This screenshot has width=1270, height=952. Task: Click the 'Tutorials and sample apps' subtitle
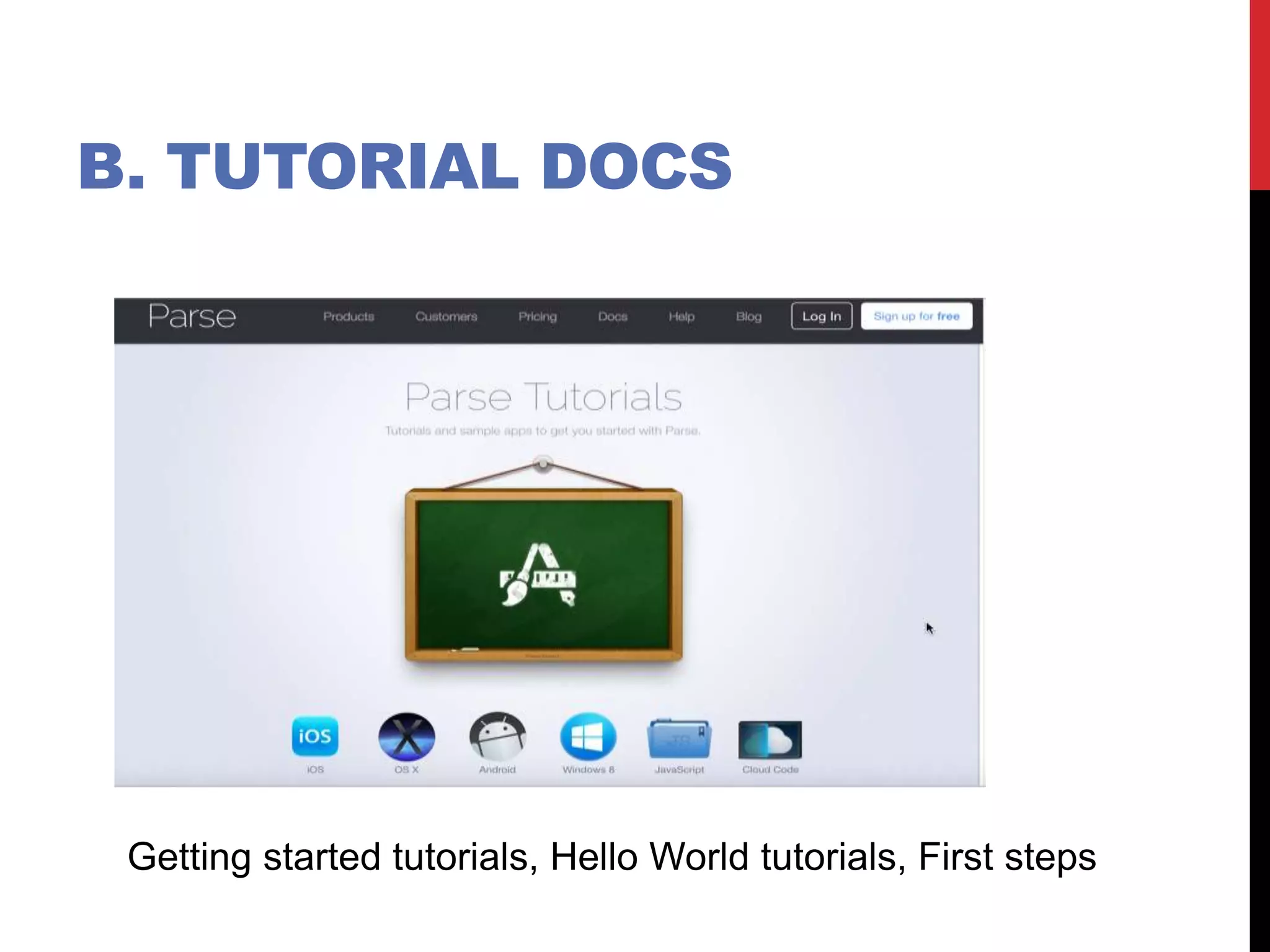point(543,431)
